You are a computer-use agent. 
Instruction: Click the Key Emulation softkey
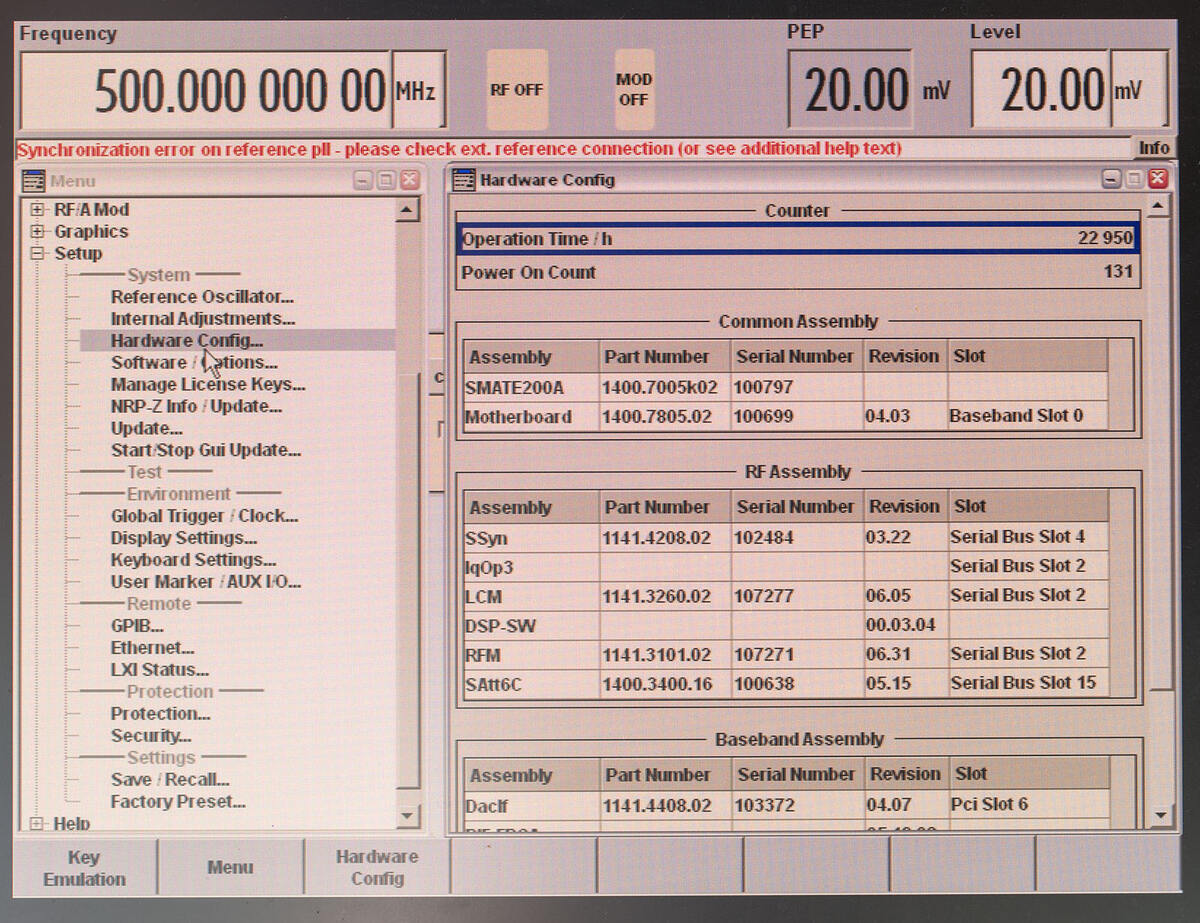coord(84,868)
